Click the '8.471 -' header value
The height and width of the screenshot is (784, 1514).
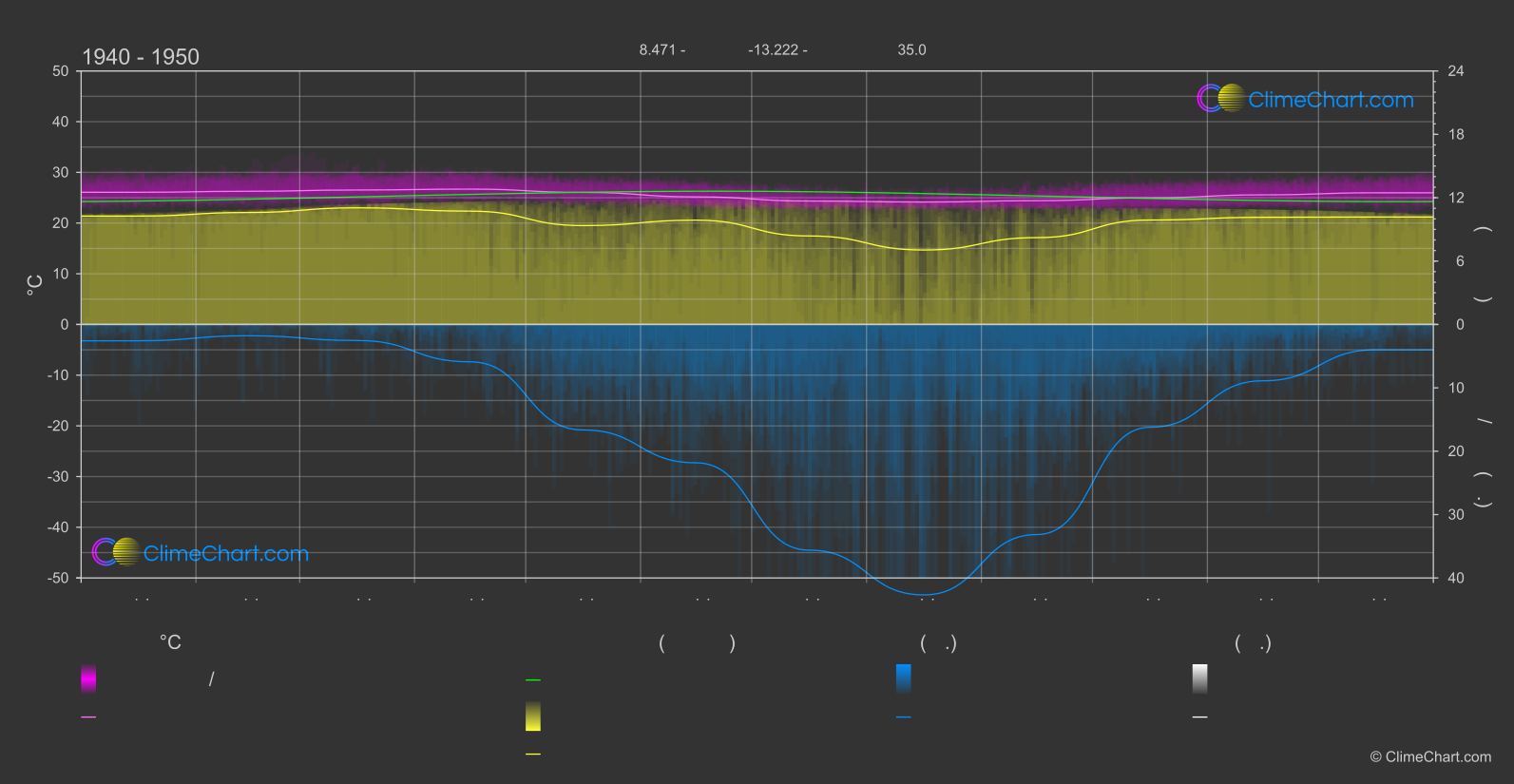(662, 49)
